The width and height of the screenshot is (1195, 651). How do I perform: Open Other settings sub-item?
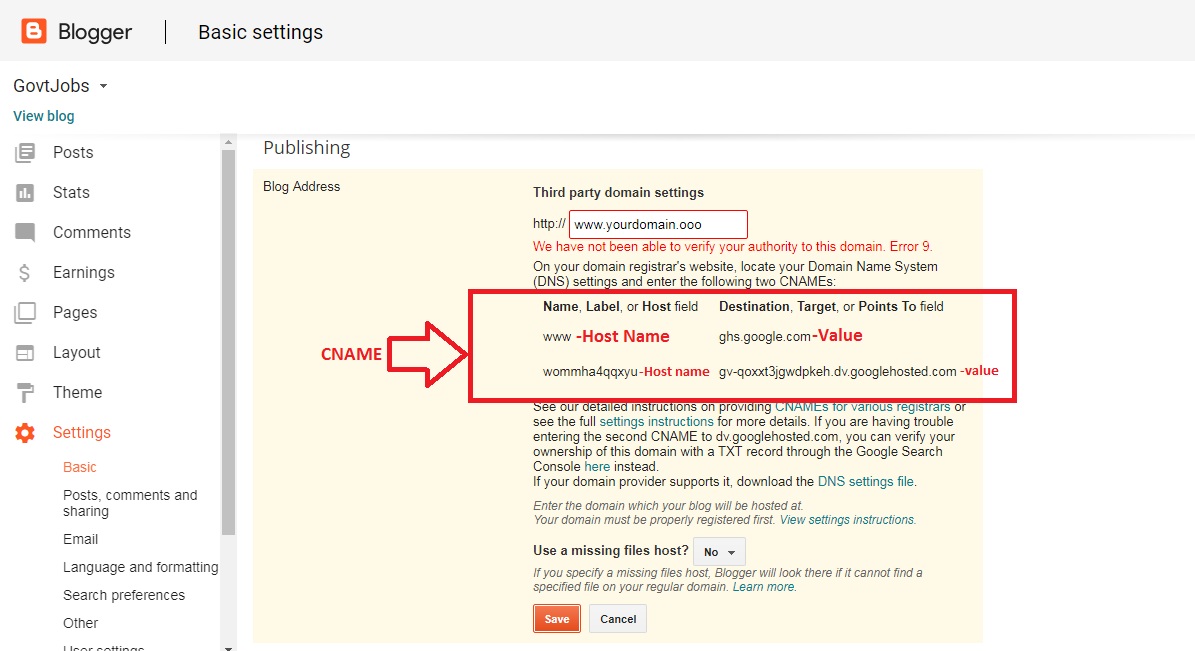80,623
